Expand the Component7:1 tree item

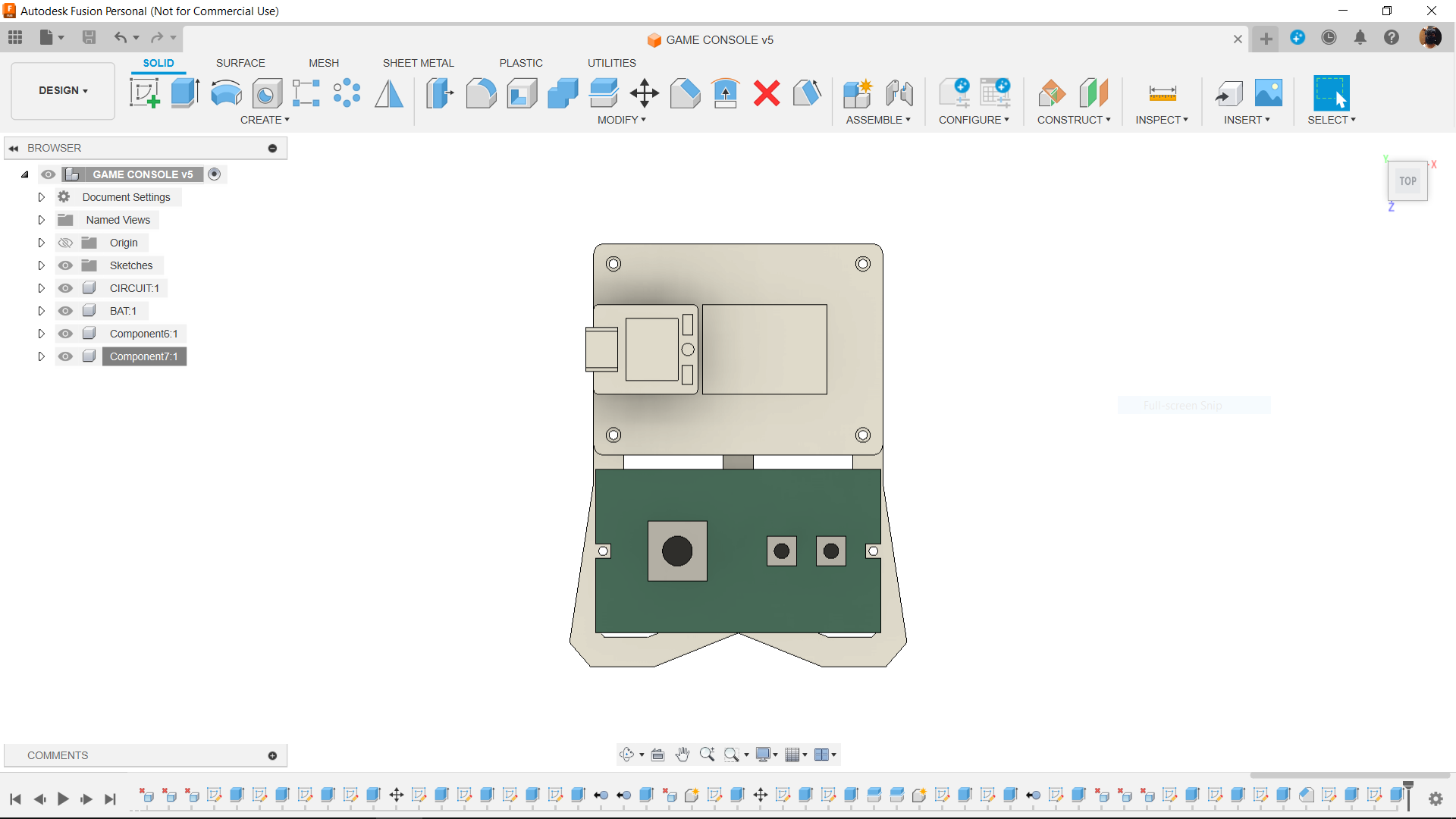click(x=41, y=356)
